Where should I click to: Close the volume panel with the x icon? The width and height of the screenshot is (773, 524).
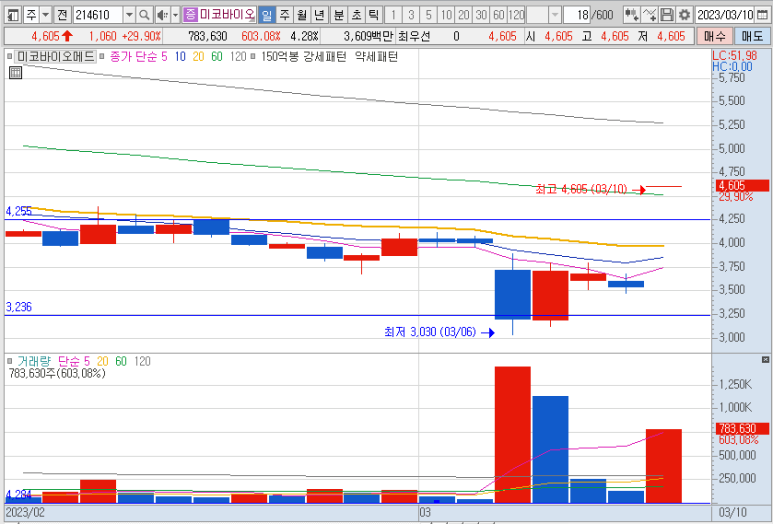pos(765,360)
